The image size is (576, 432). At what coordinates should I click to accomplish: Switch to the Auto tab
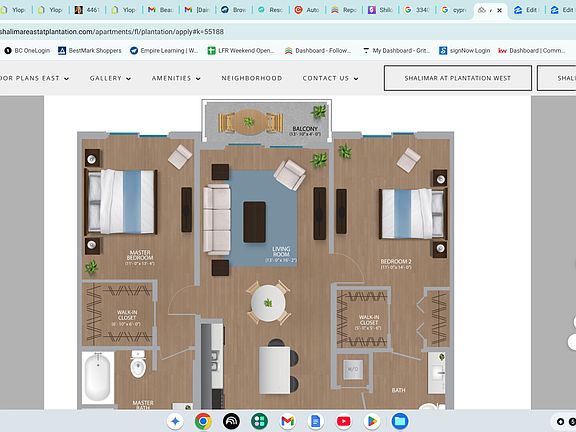pyautogui.click(x=308, y=10)
